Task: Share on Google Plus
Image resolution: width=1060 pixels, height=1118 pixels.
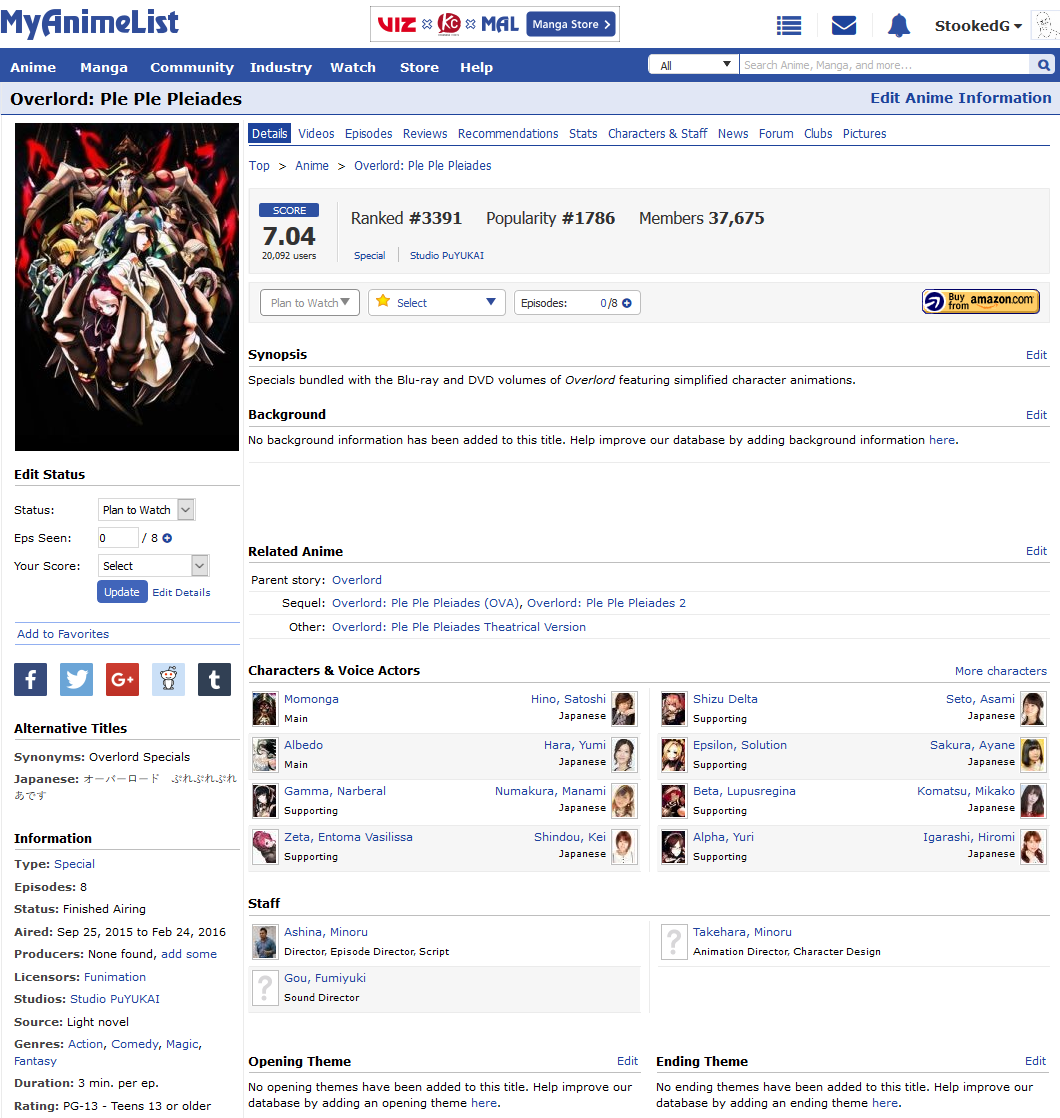Action: pos(122,679)
